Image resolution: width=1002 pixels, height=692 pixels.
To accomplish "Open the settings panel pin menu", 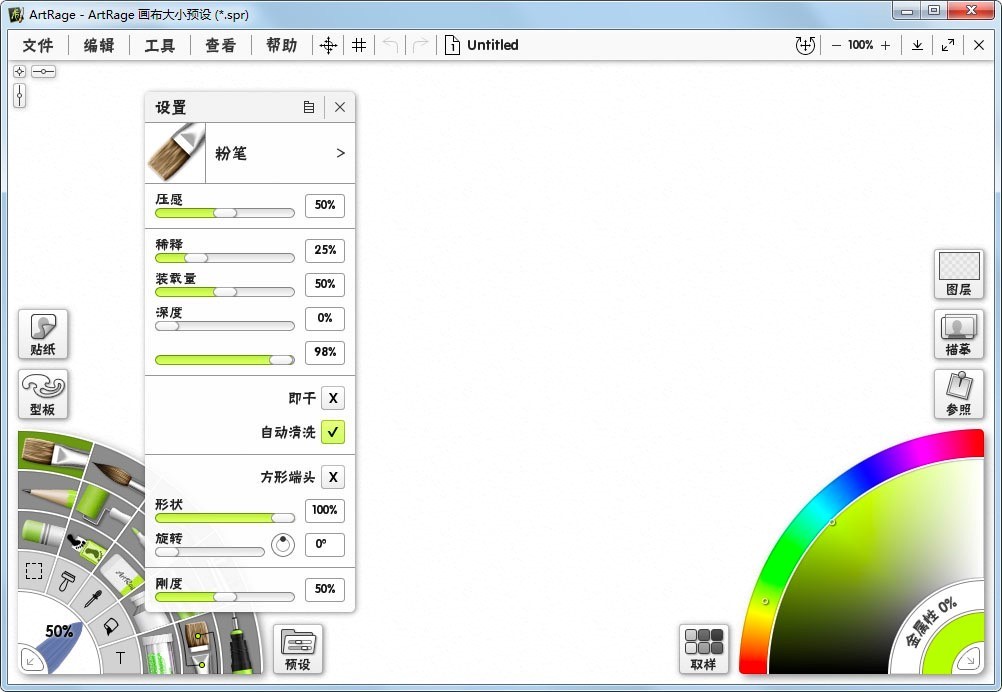I will [x=309, y=107].
